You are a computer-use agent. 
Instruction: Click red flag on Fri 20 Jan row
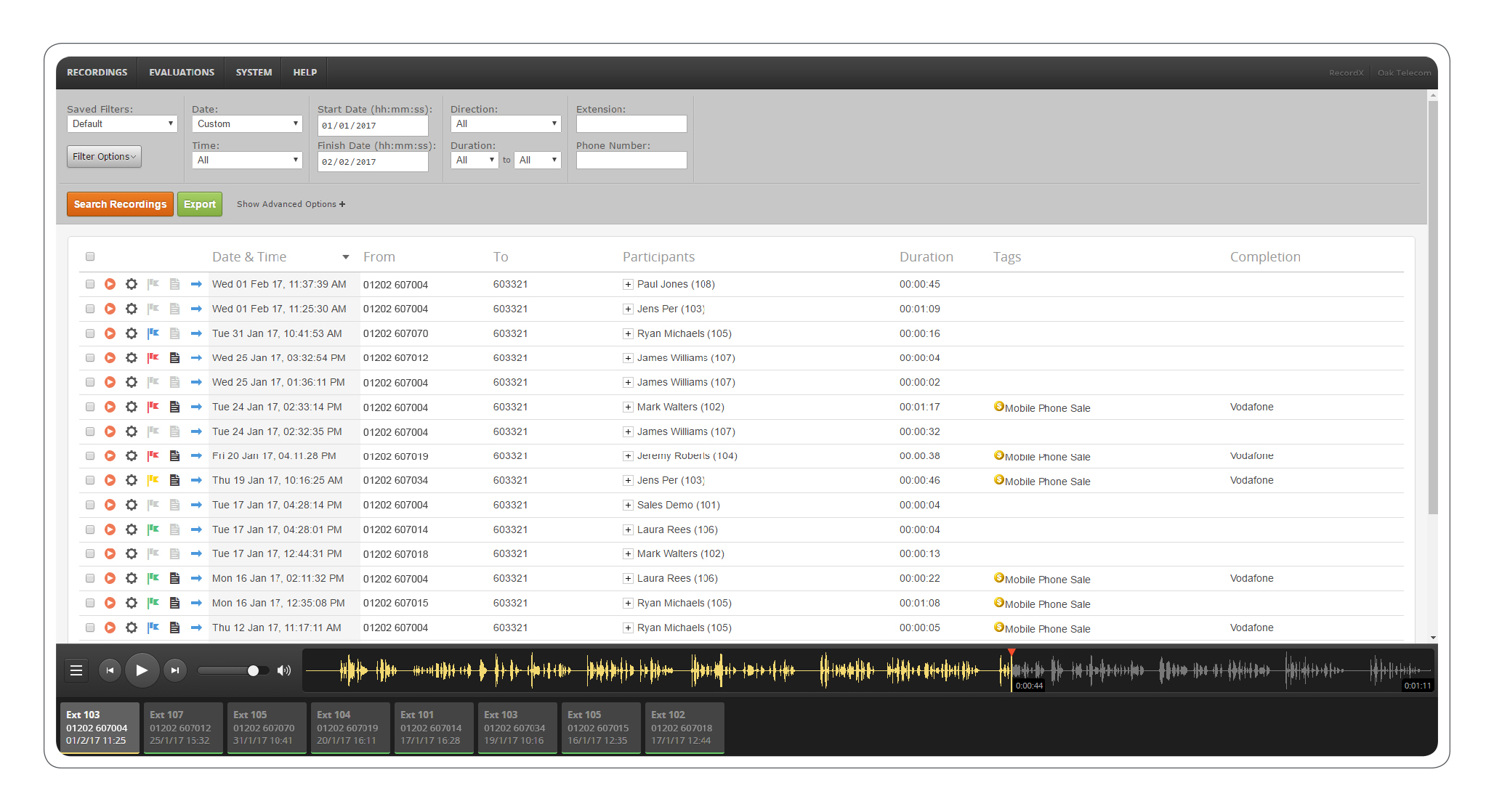[x=153, y=455]
